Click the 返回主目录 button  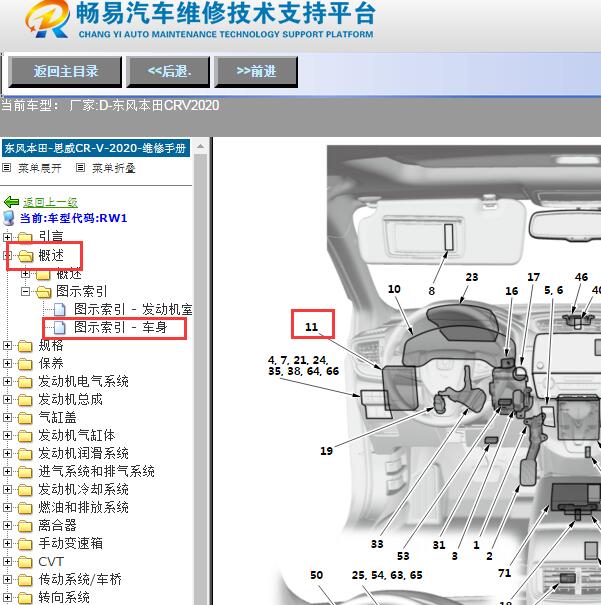(65, 72)
